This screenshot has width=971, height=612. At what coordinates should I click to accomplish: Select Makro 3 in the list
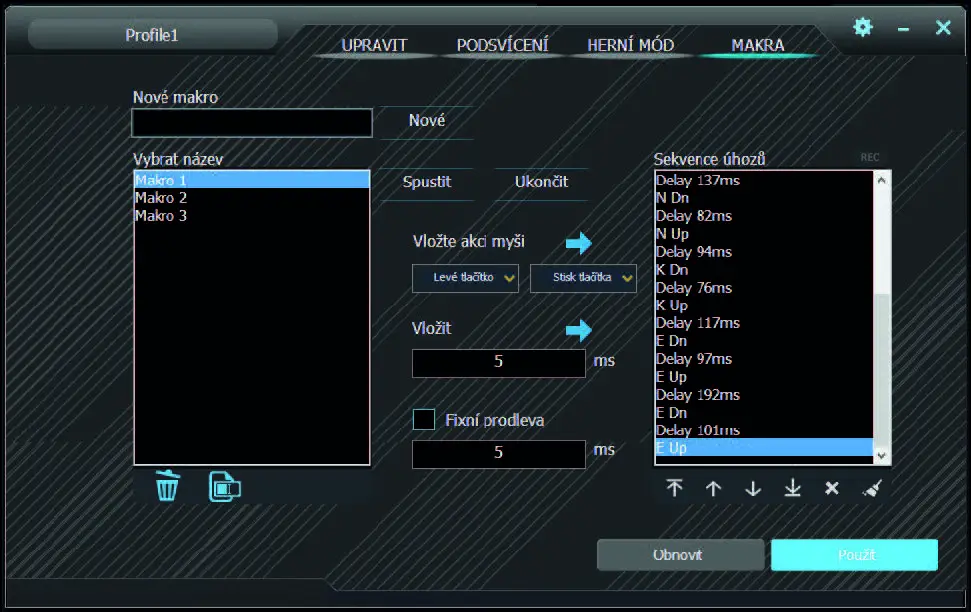click(x=252, y=216)
